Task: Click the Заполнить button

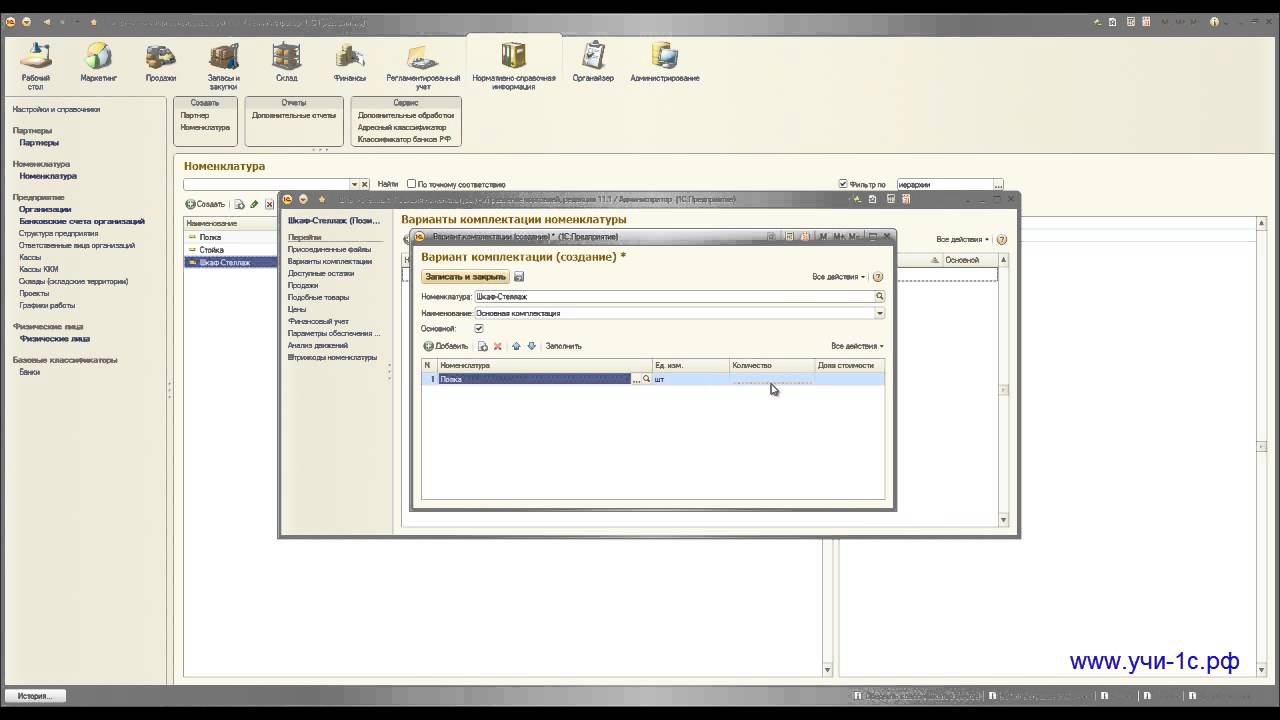Action: [563, 346]
